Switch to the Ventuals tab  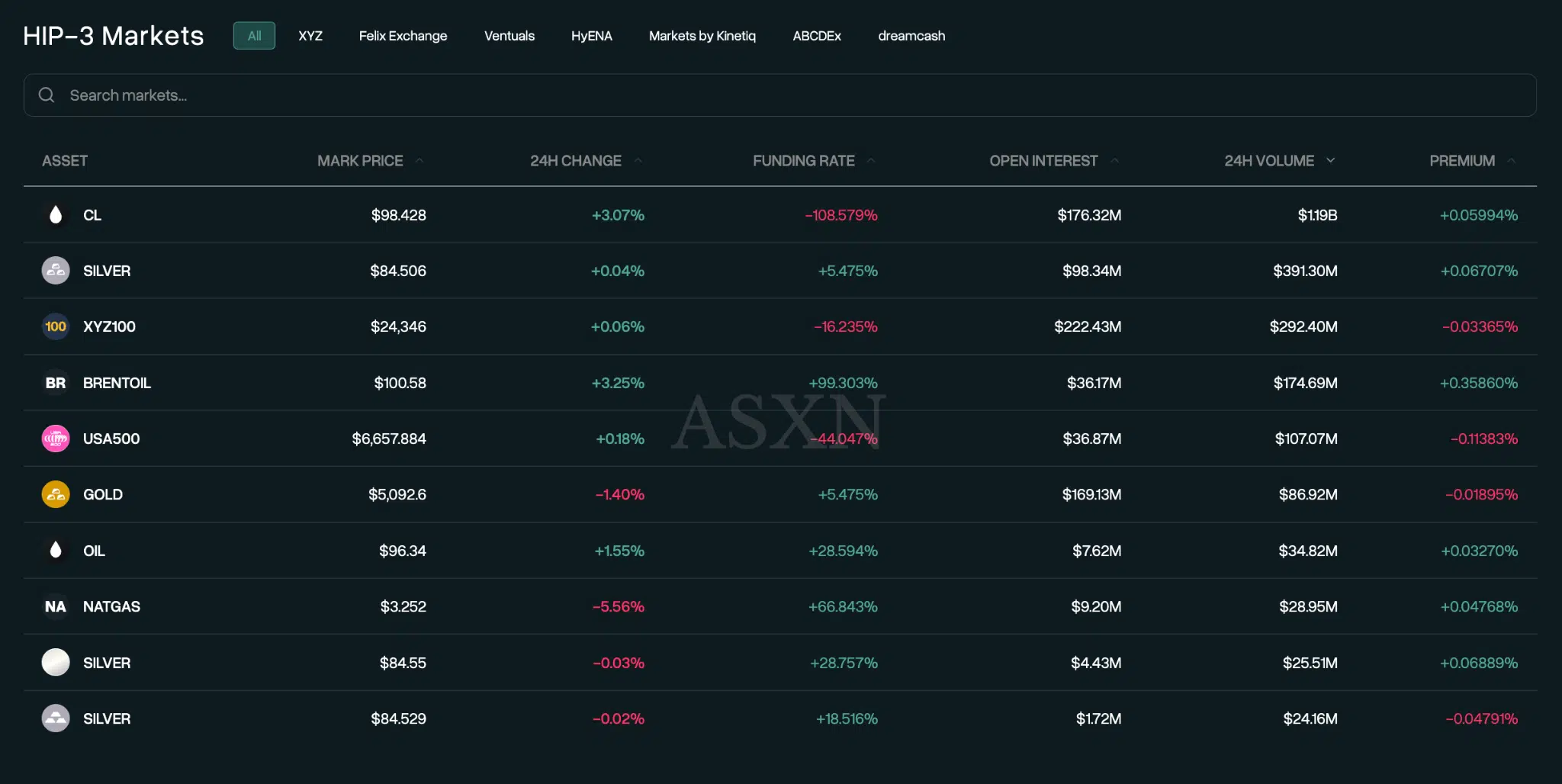point(509,36)
